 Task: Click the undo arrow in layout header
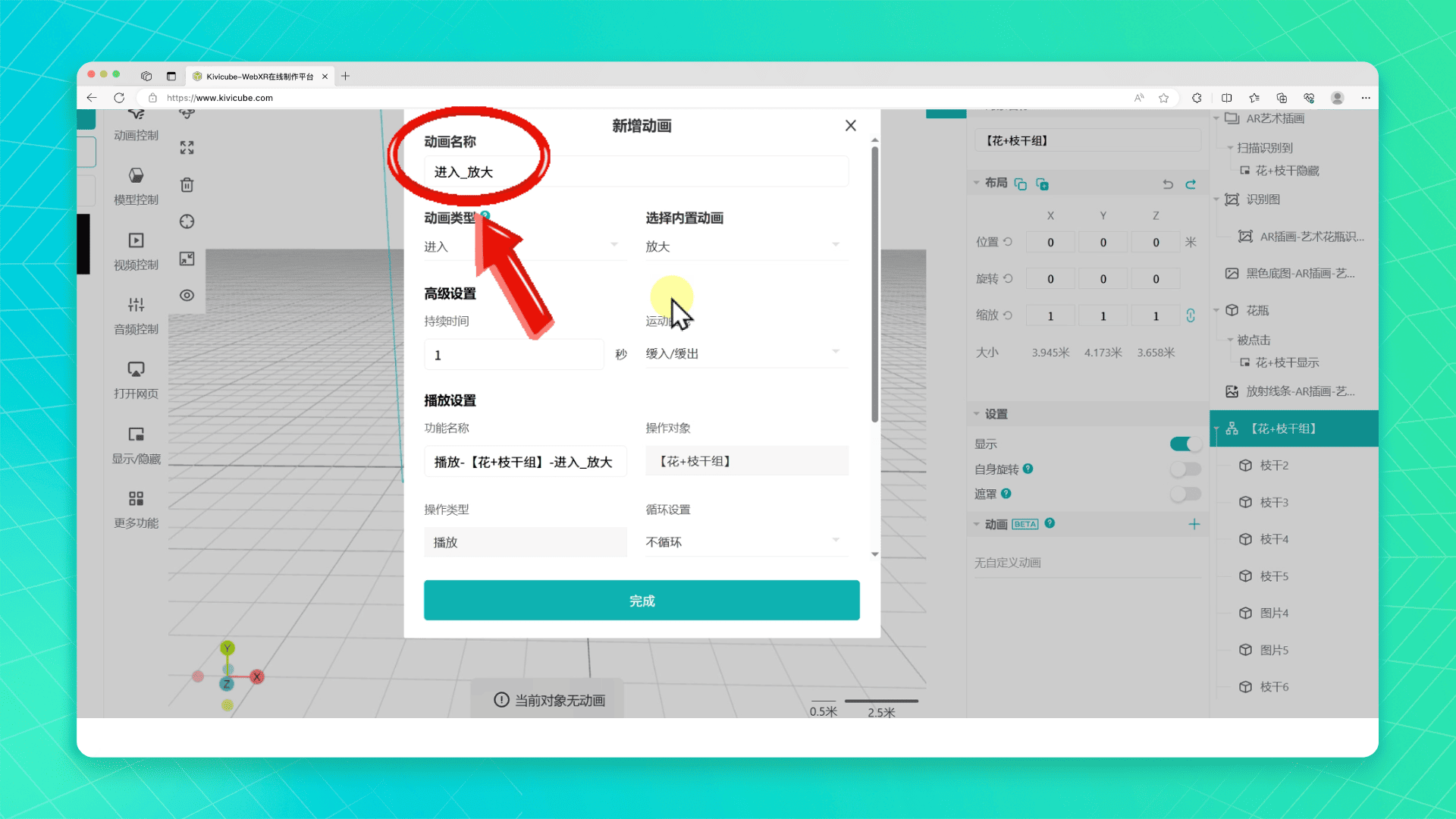tap(1168, 184)
